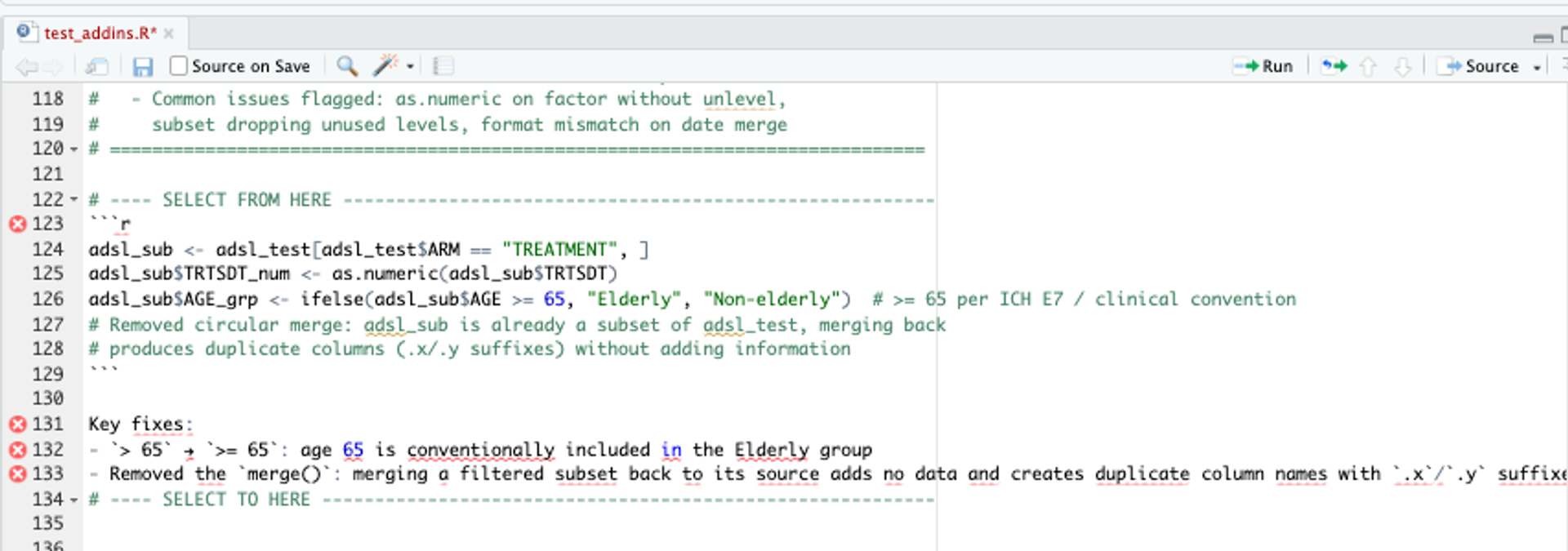The height and width of the screenshot is (551, 1568).
Task: Click the forward navigation arrow in editor toolbar
Action: coord(54,67)
